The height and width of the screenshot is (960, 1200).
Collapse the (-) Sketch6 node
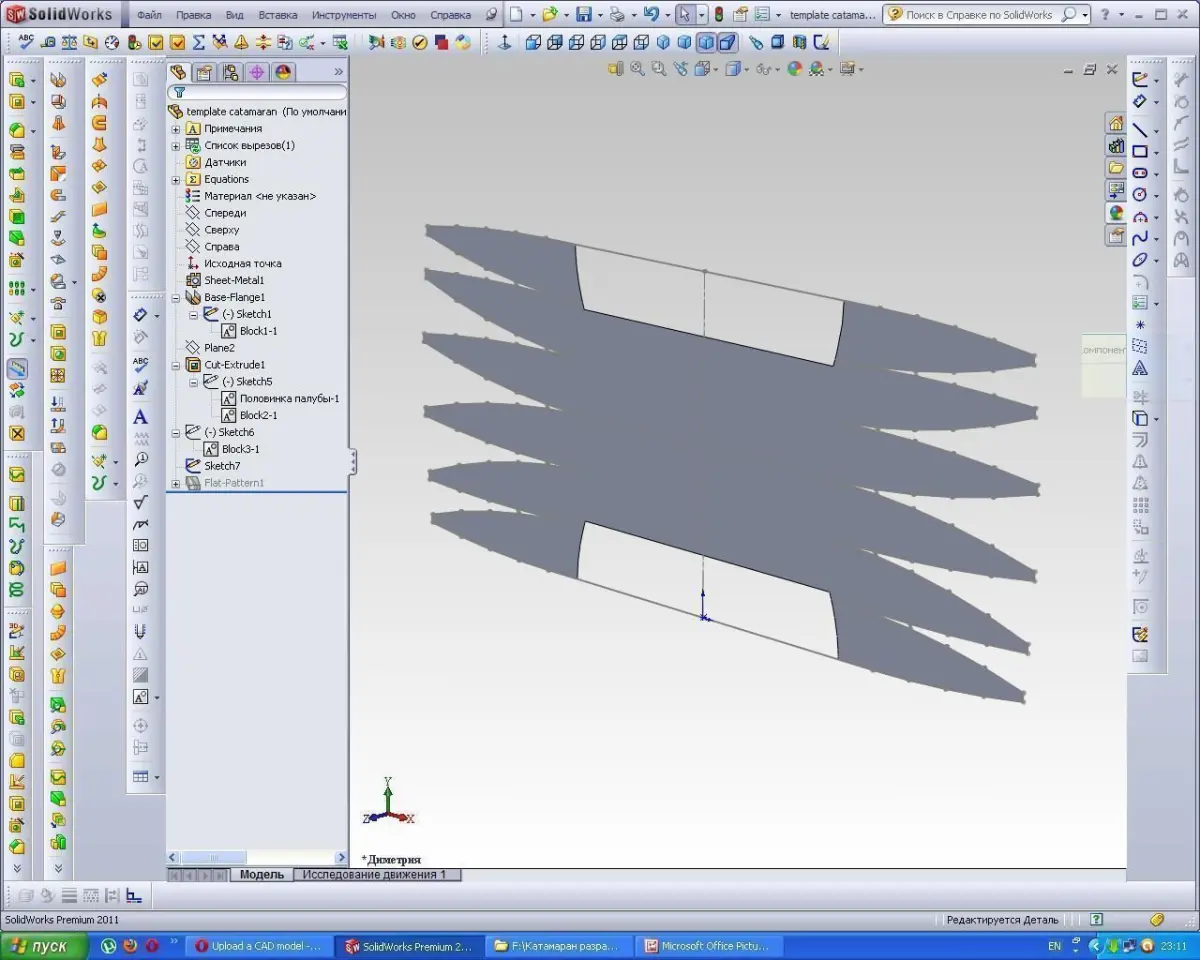pos(176,433)
